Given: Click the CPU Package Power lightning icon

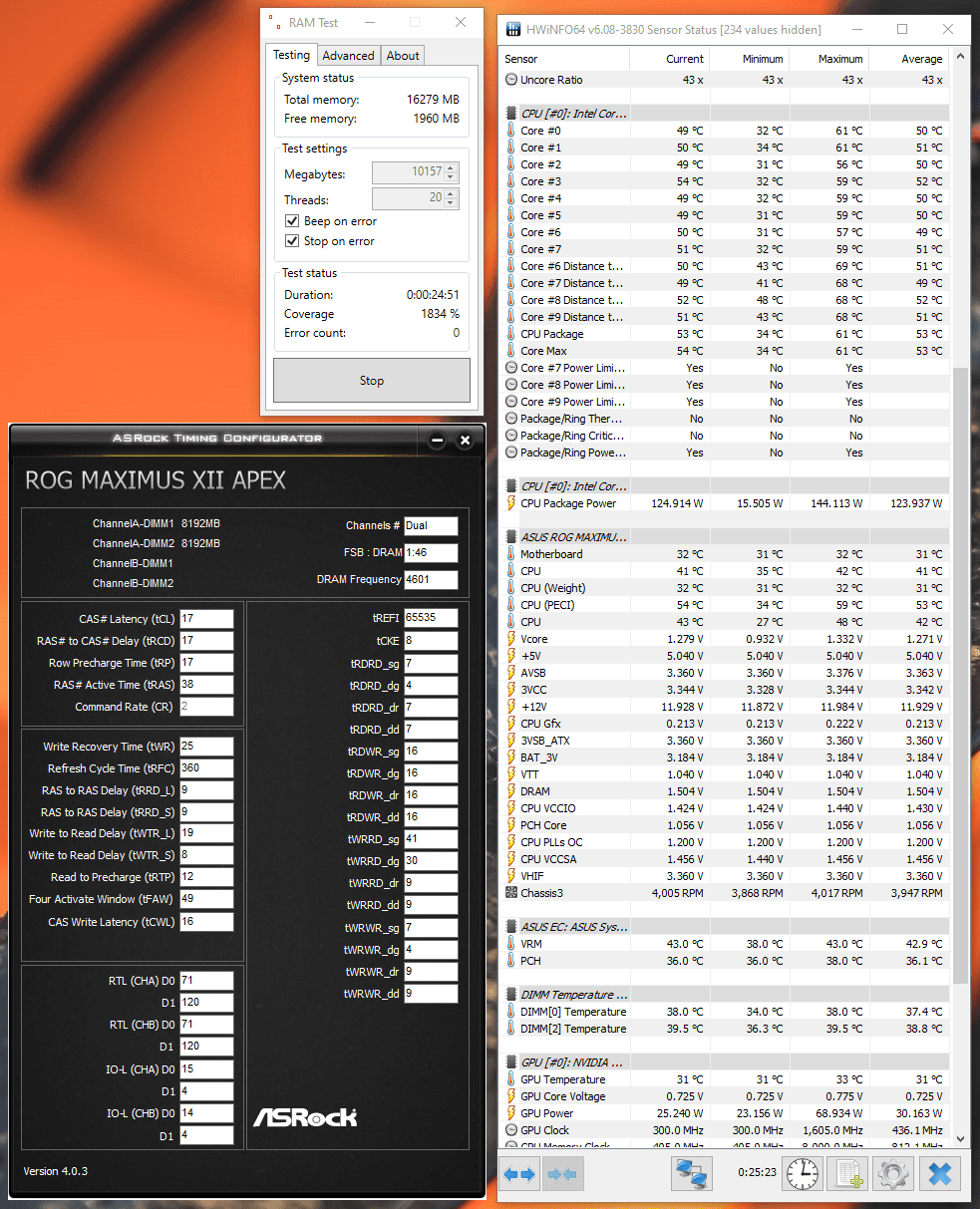Looking at the screenshot, I should pyautogui.click(x=511, y=503).
